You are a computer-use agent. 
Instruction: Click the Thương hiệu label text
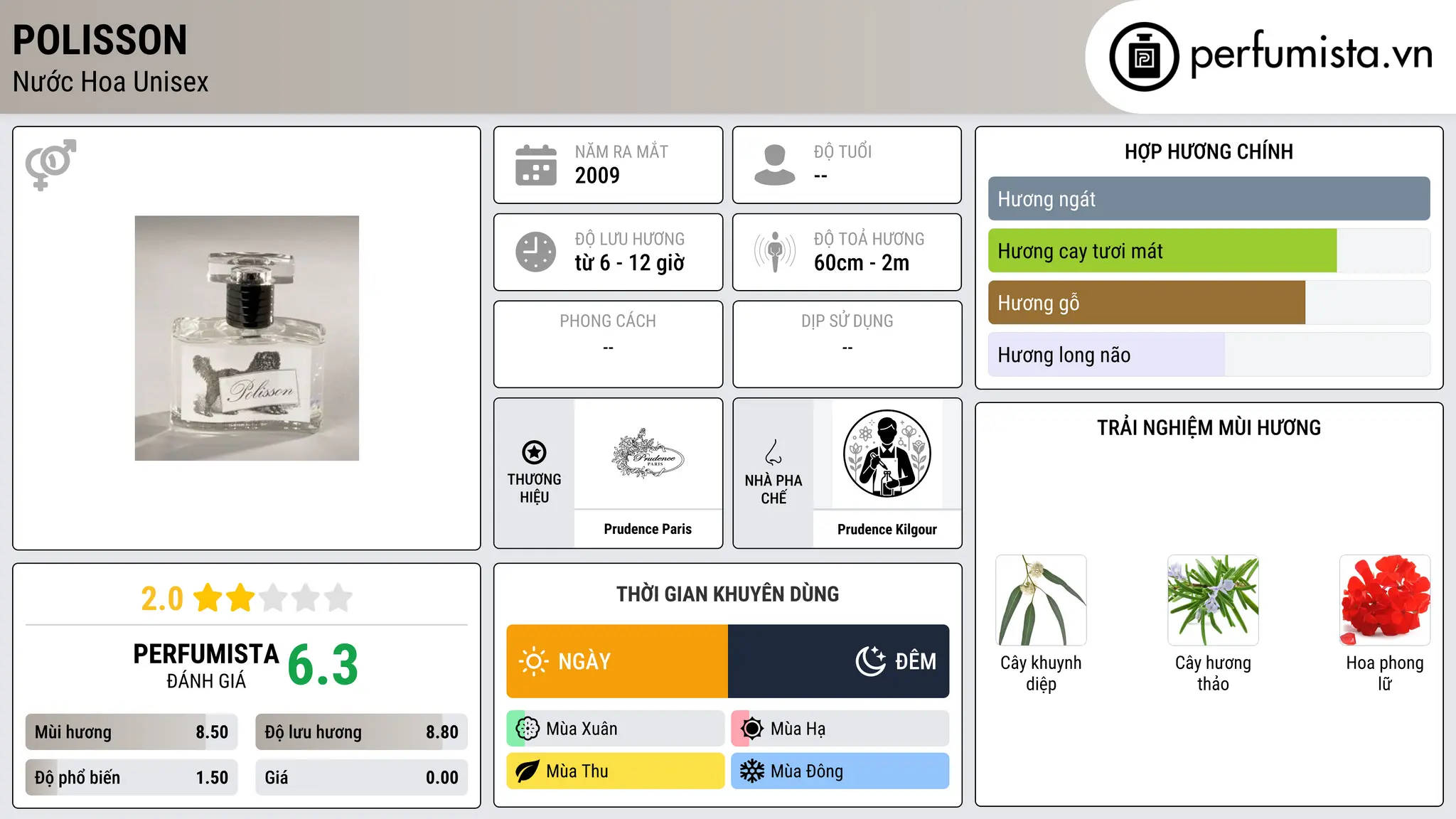(534, 488)
